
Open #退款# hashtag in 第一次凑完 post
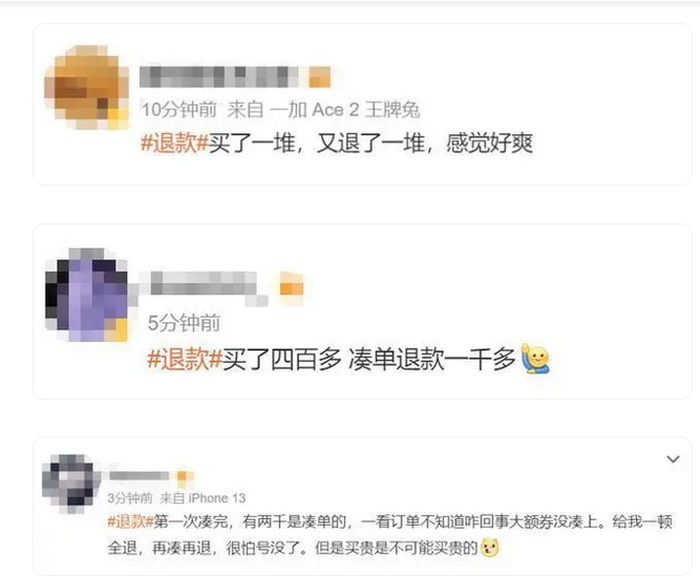coord(130,521)
